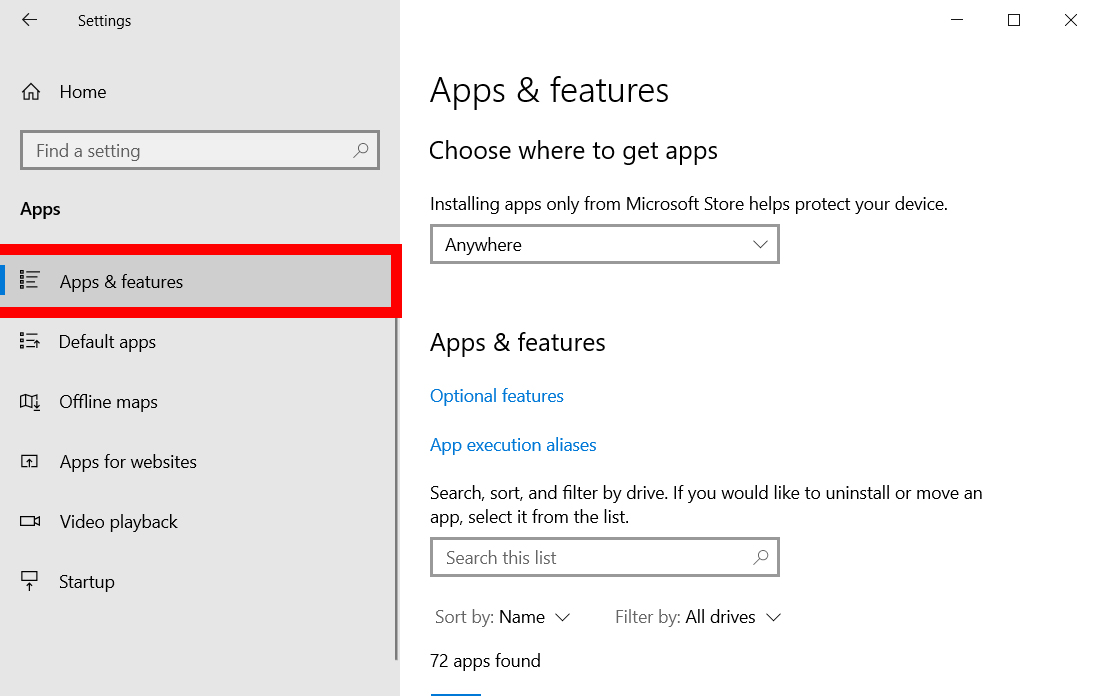Click the magnifier icon in Find a setting
The width and height of the screenshot is (1100, 696).
point(361,150)
